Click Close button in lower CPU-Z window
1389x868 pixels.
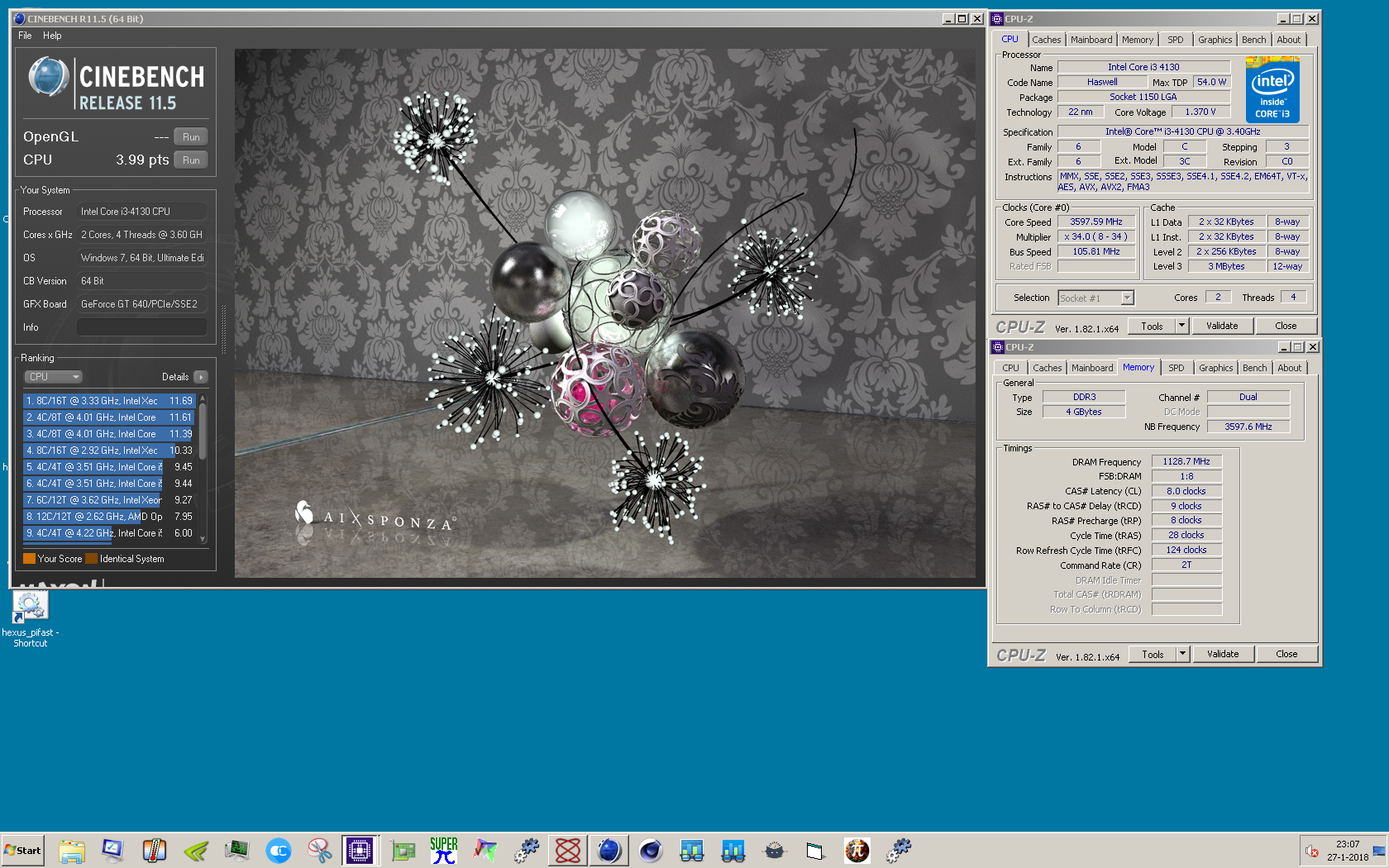(1286, 654)
